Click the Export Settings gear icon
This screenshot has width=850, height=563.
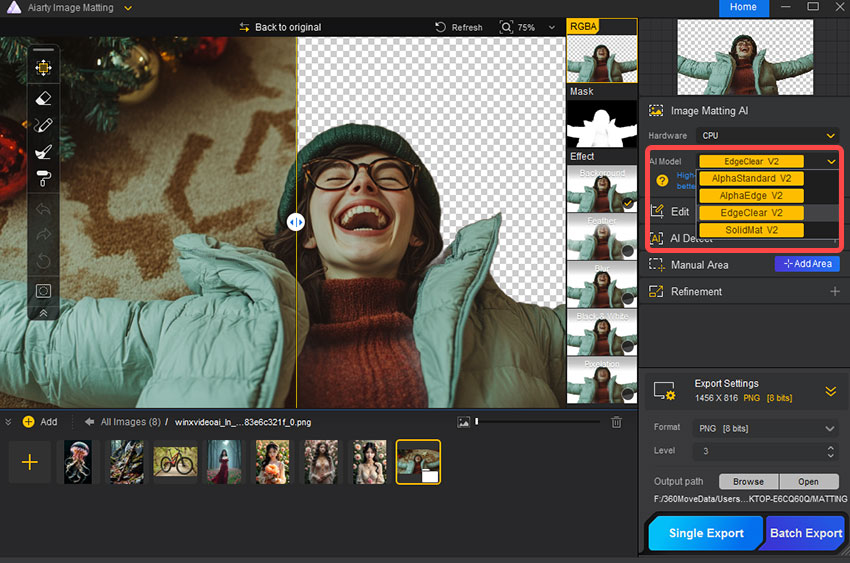[665, 391]
